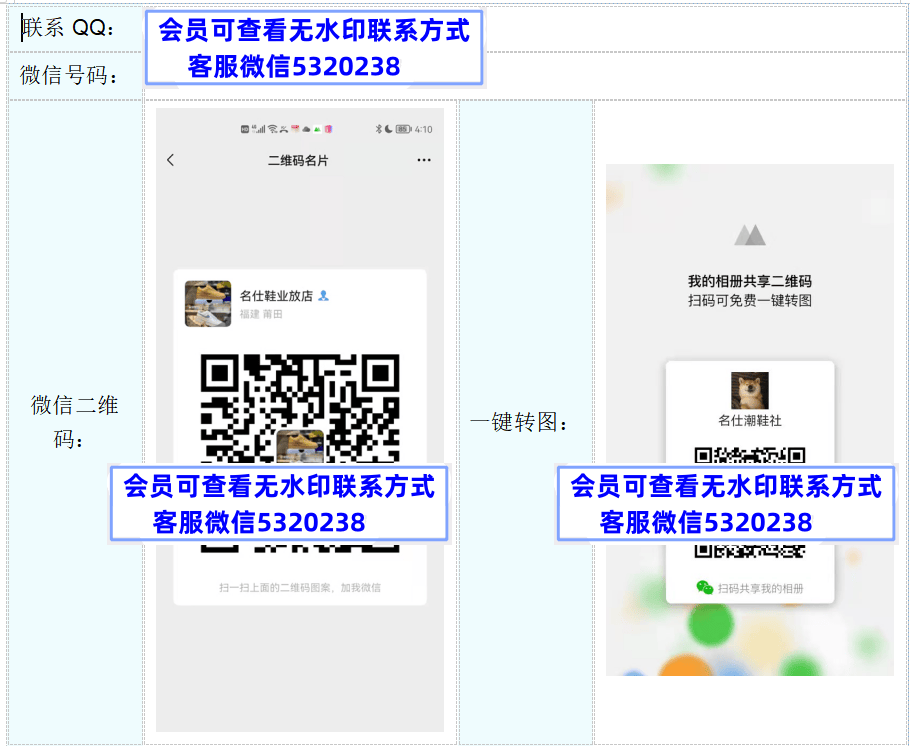Click the 4:10 clock in phone status bar
910x746 pixels.
[424, 129]
